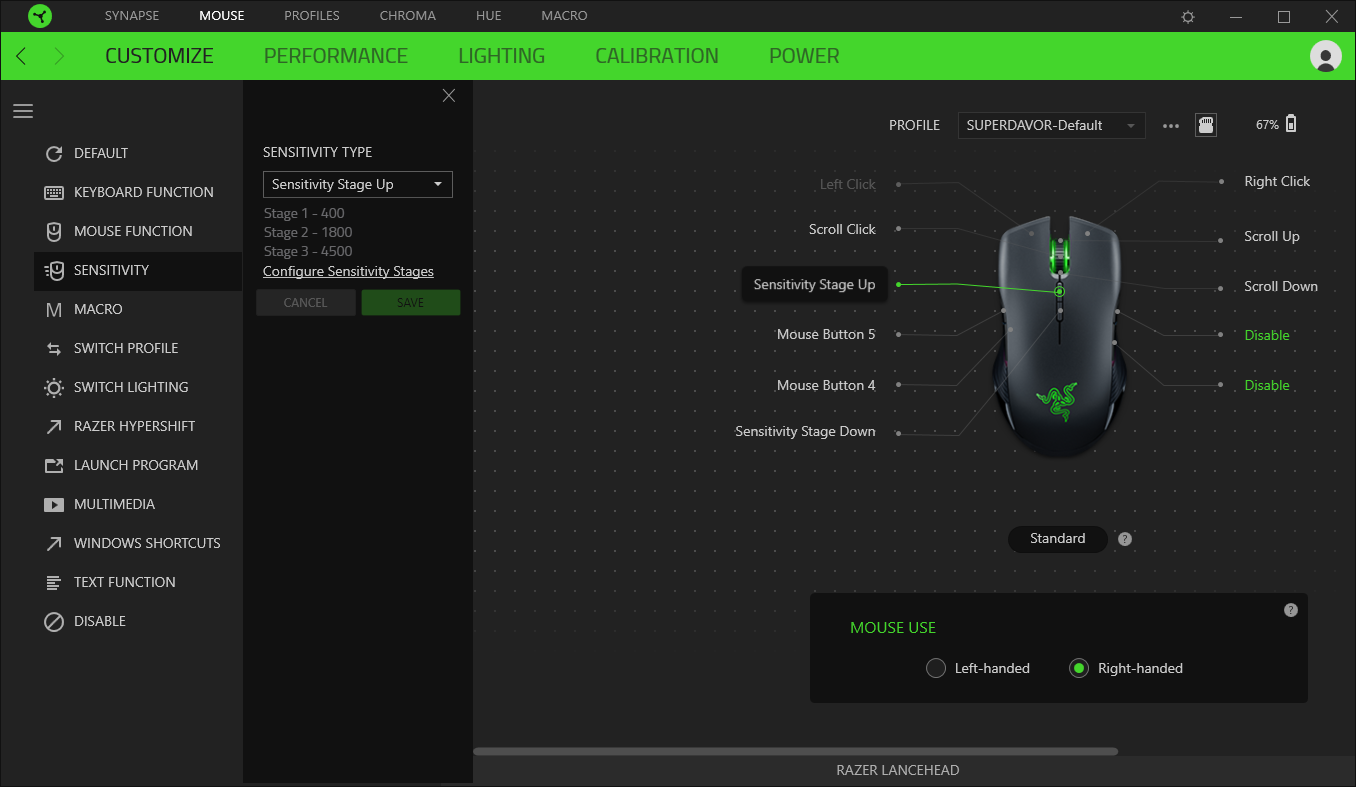Image resolution: width=1356 pixels, height=787 pixels.
Task: Switch to the Mouse tab
Action: [x=221, y=16]
